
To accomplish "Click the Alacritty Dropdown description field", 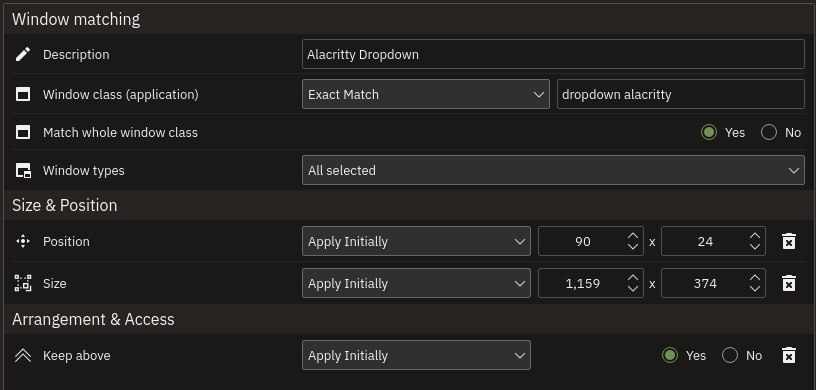I will (x=553, y=54).
